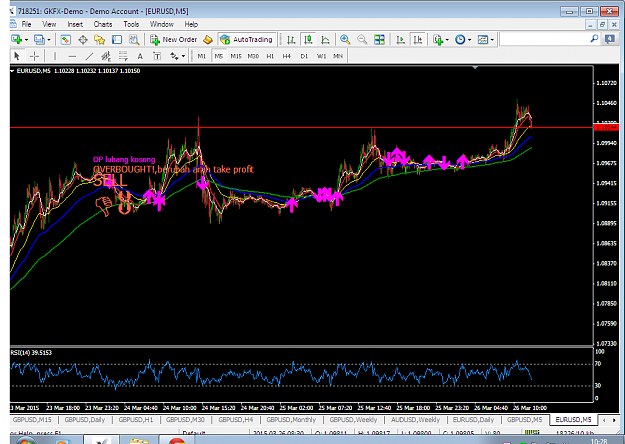Open the Window menu

(161, 24)
